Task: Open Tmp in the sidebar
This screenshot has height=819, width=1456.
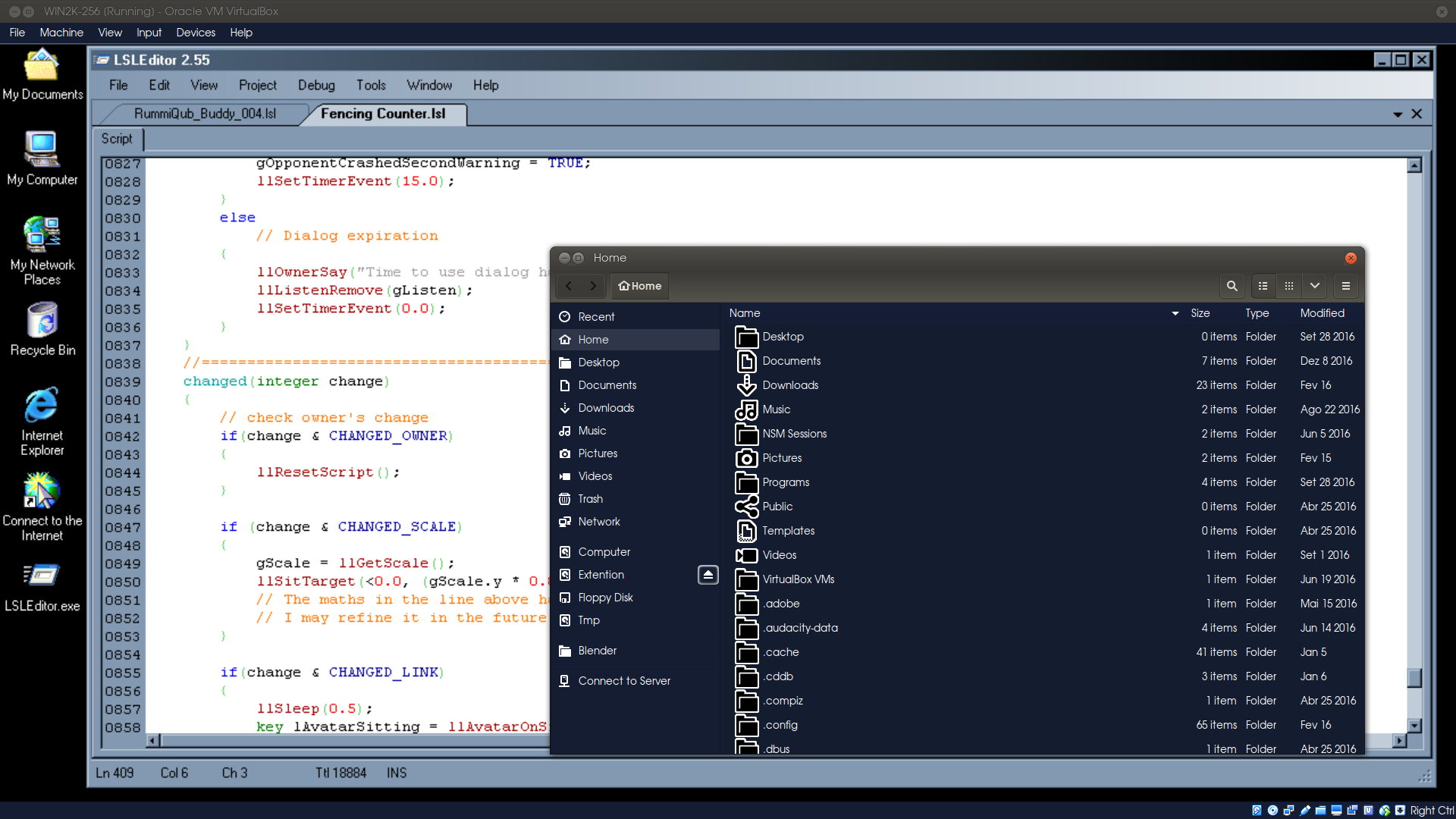Action: pyautogui.click(x=635, y=620)
